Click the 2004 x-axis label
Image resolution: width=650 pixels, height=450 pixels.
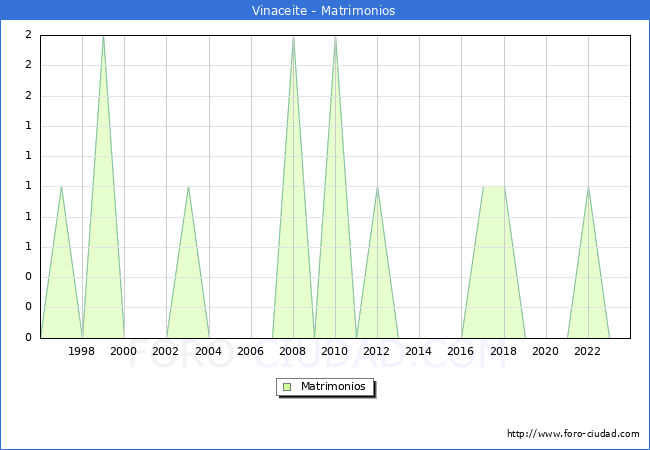[x=208, y=351]
